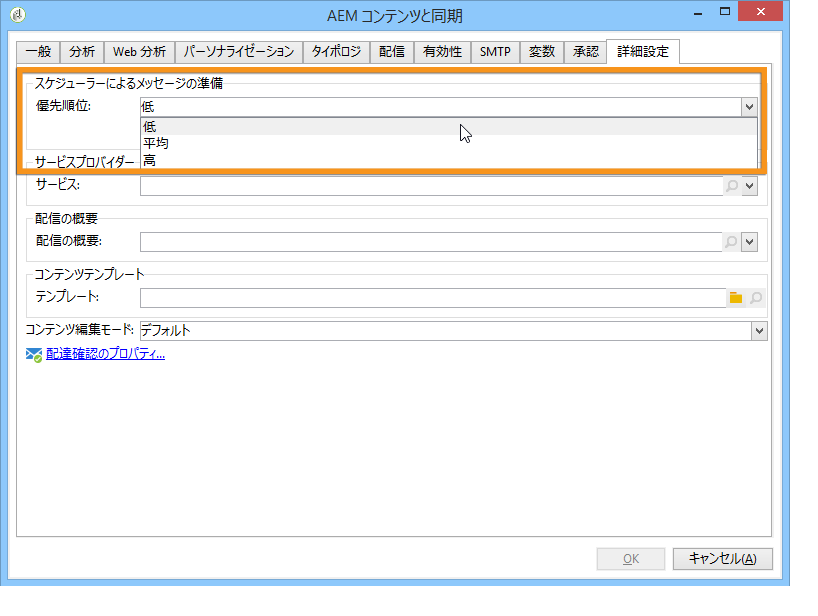Collapse the 優先順位 dropdown arrow
The width and height of the screenshot is (818, 616).
tap(750, 107)
